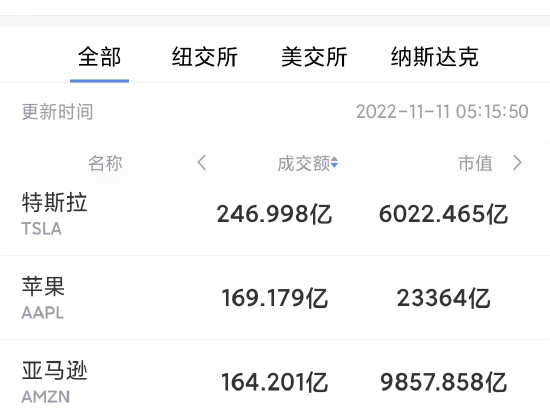This screenshot has height=412, width=550.
Task: Select the 169.179亿 turnover value
Action: [275, 298]
